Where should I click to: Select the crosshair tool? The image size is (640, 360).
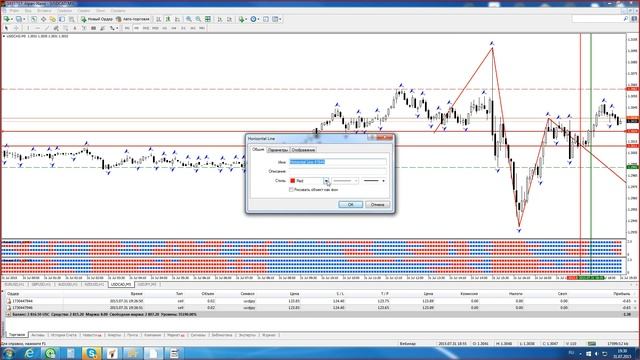pos(16,28)
